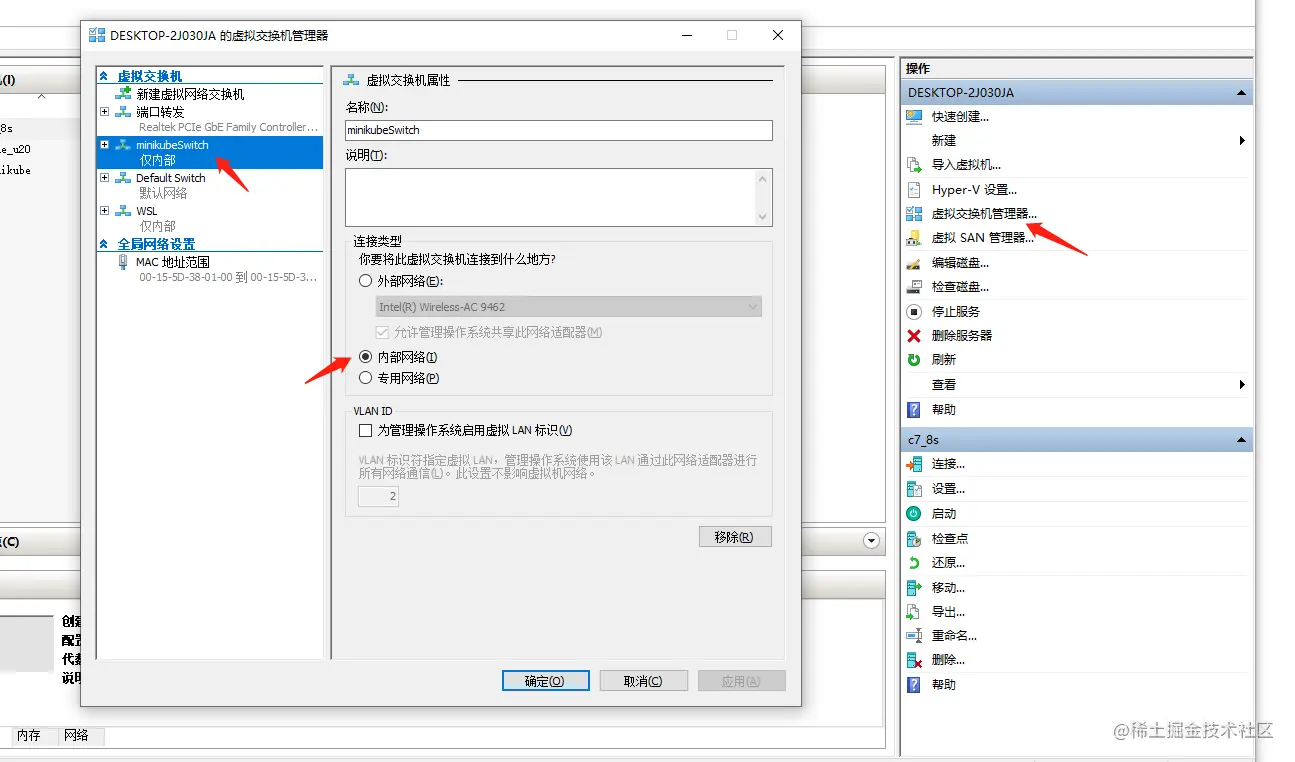Click the Default Switch network icon
The width and height of the screenshot is (1295, 762).
tap(123, 178)
